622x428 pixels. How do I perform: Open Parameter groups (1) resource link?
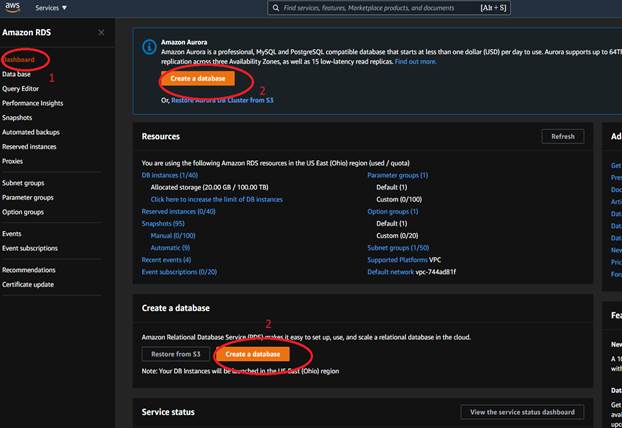tap(397, 175)
